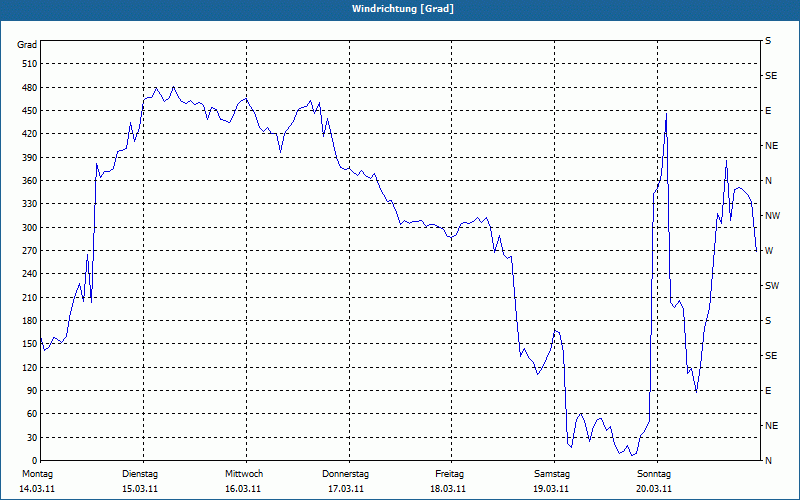Screen dimensions: 800x500
Task: Click the 90 y-axis value
Action: (32, 391)
